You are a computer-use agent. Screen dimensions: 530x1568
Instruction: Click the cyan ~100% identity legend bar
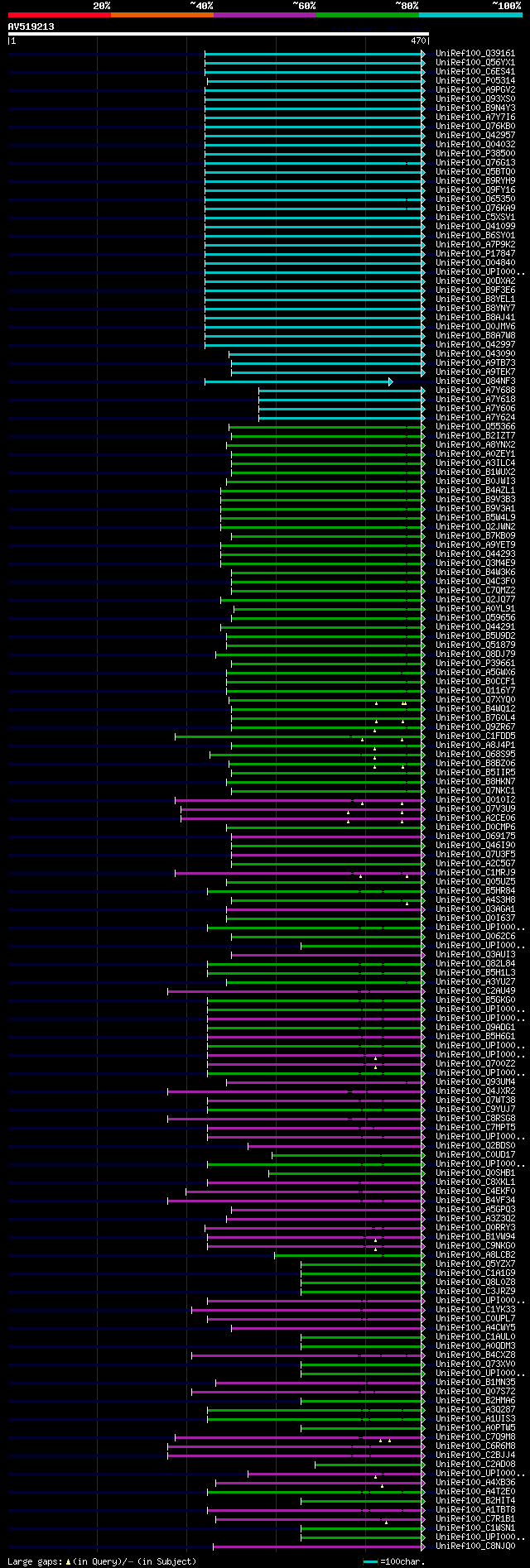(x=470, y=15)
